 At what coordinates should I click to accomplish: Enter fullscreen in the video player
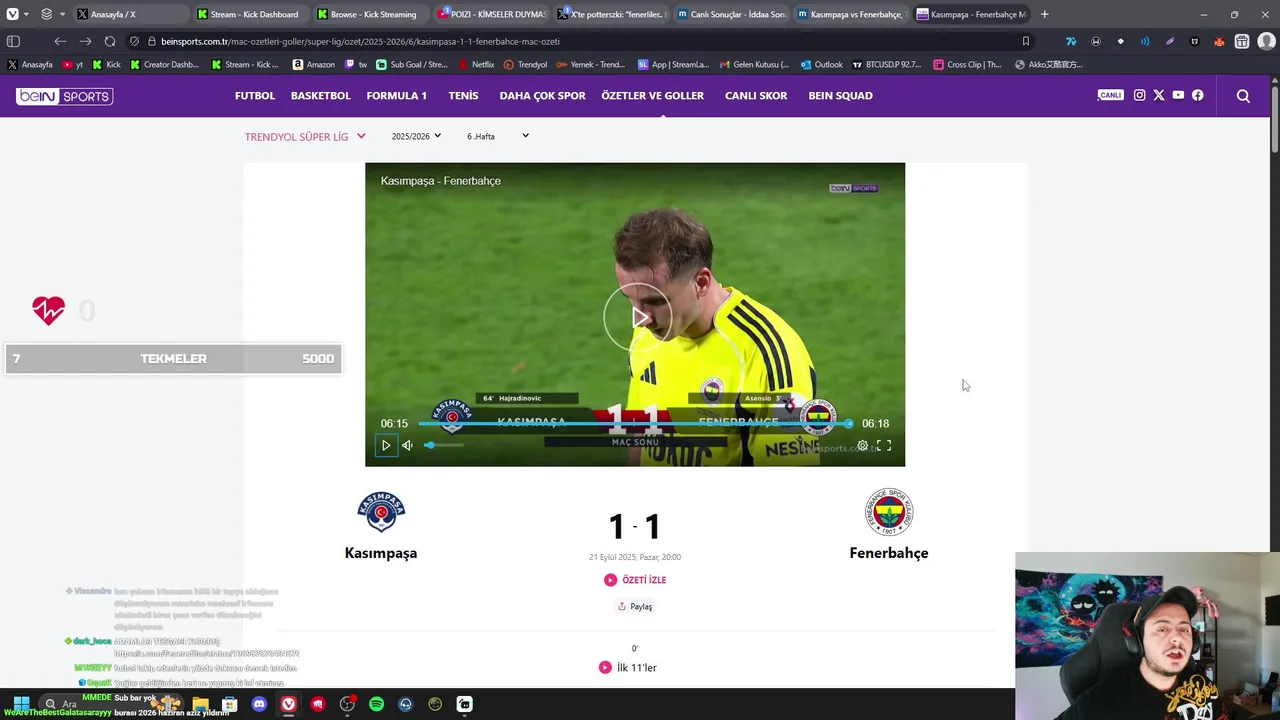click(x=884, y=446)
